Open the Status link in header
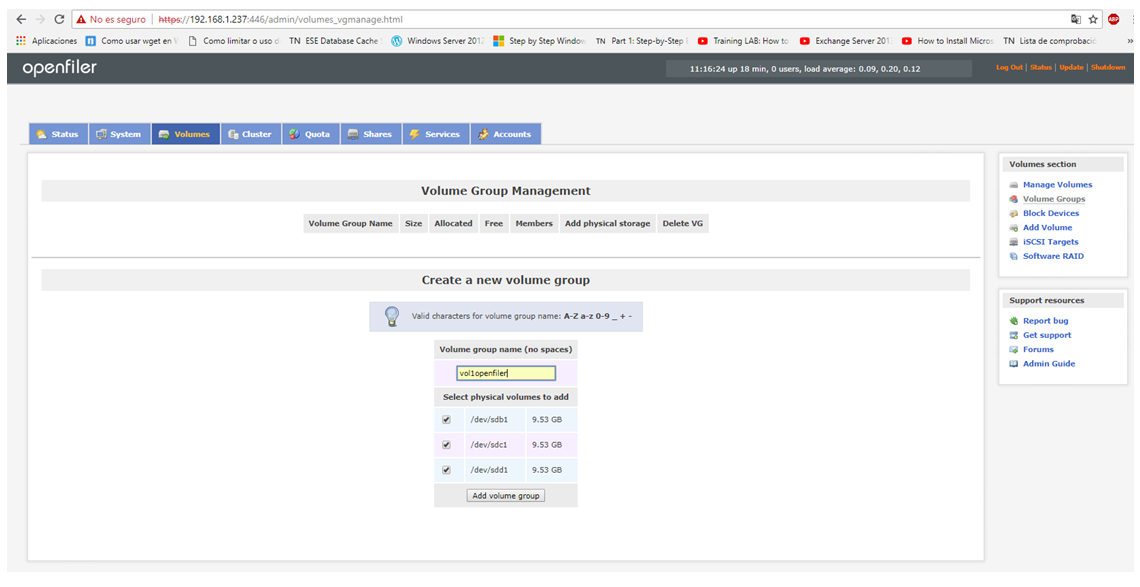Screen dimensions: 1140x587 (x=1040, y=67)
